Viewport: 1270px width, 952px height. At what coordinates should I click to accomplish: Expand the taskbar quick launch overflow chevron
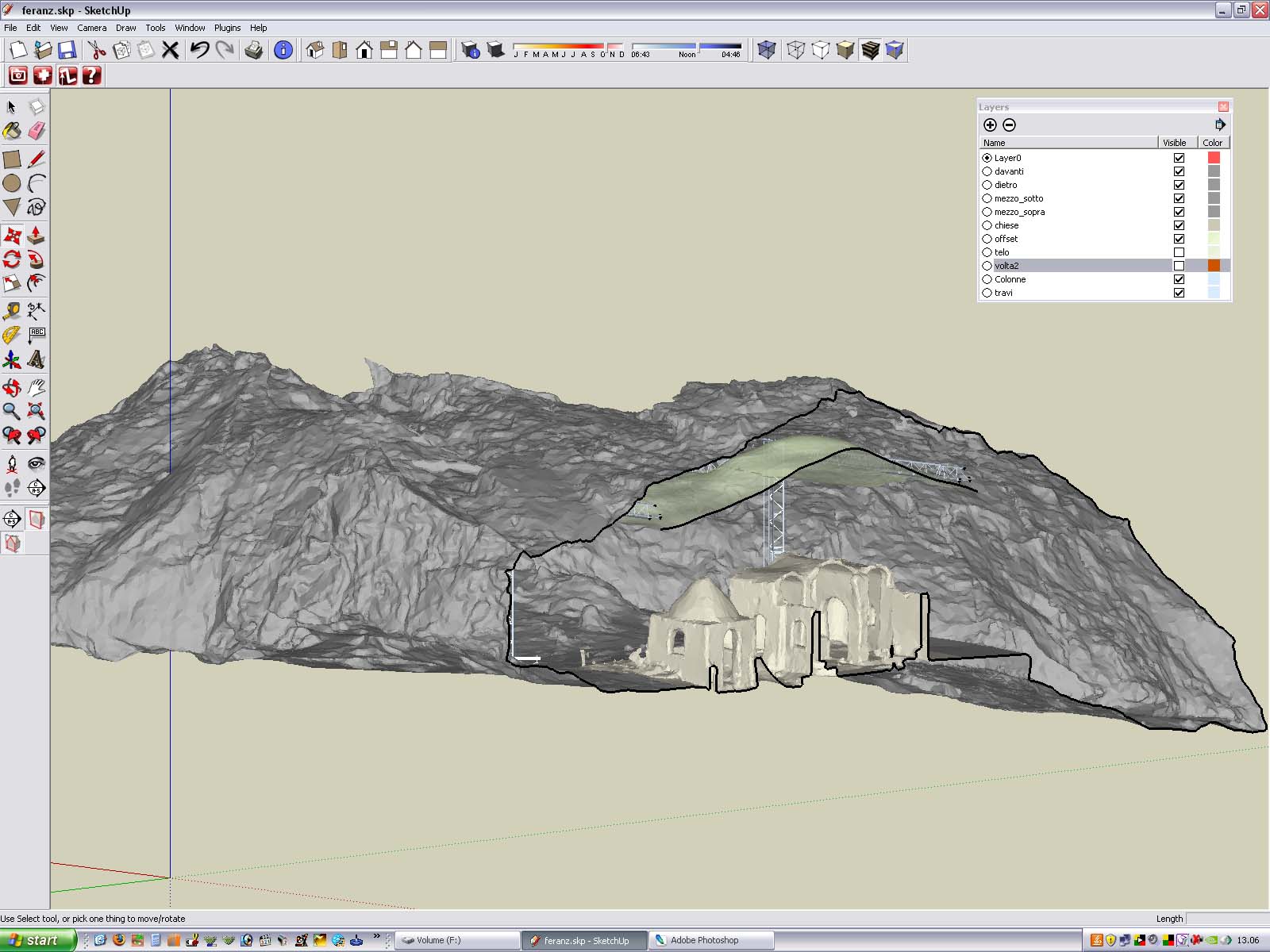tap(376, 937)
